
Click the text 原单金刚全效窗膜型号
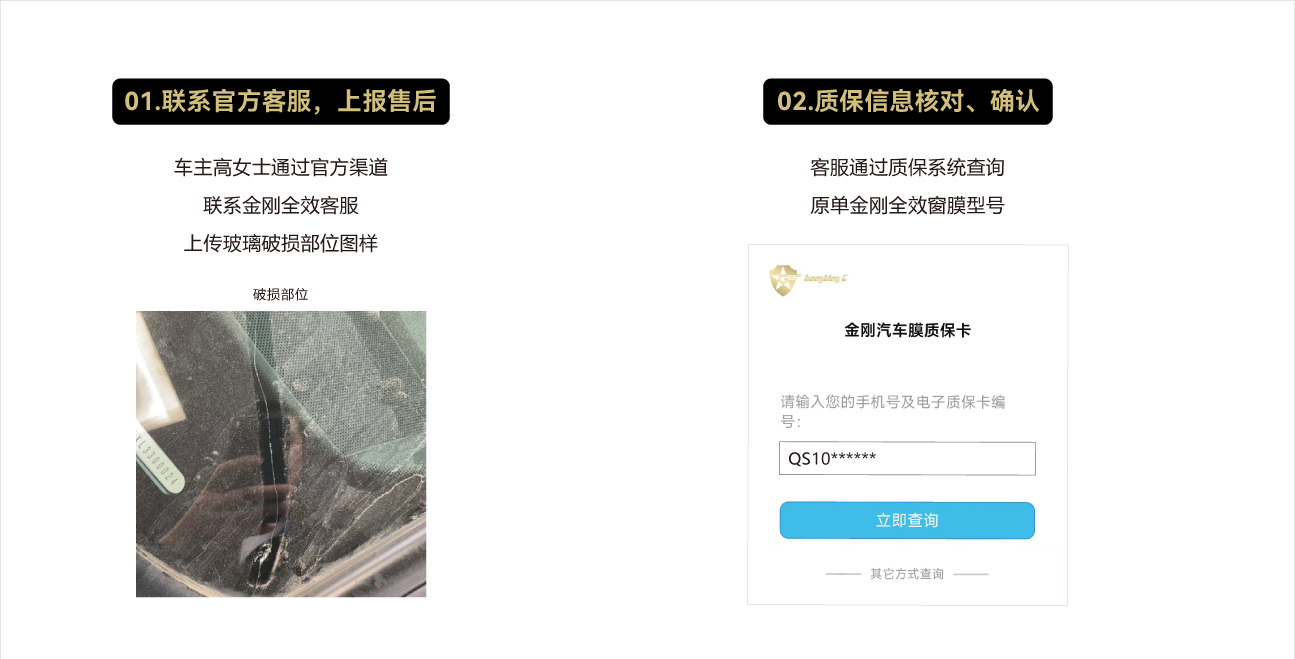point(907,205)
